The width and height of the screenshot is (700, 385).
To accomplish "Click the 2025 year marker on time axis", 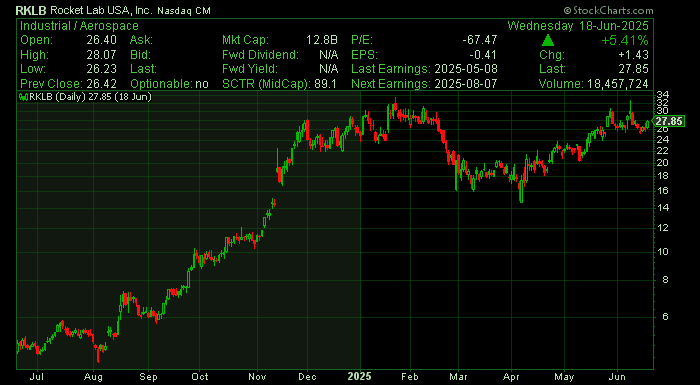I will tap(360, 377).
